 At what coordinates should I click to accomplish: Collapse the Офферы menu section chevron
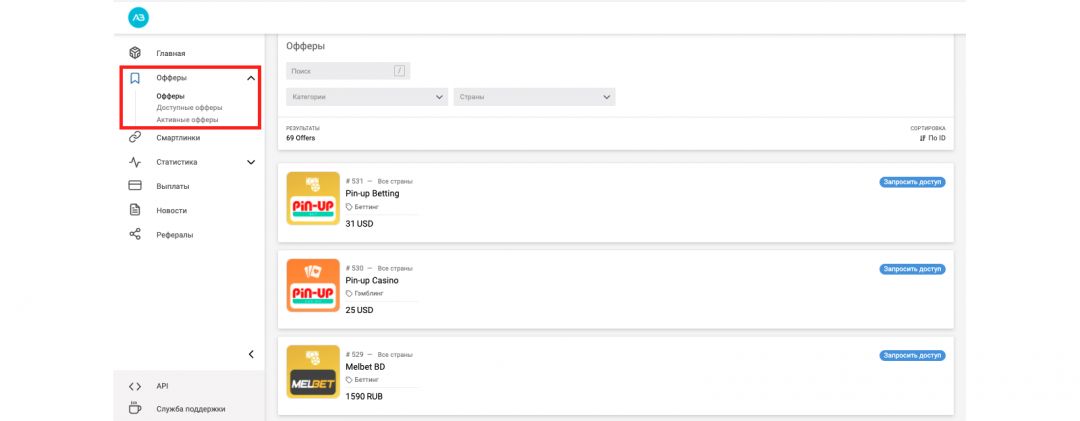[250, 78]
